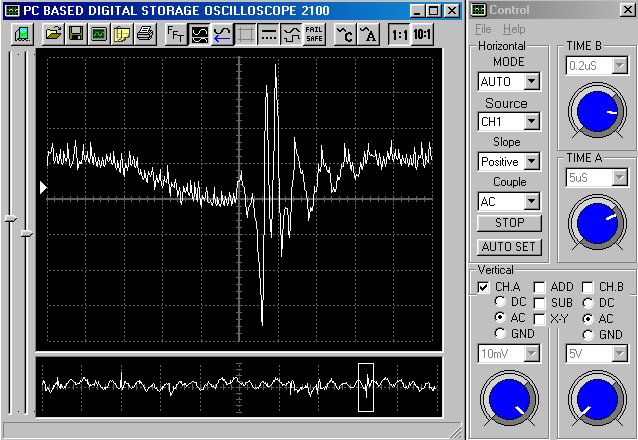The width and height of the screenshot is (638, 440).
Task: Open the FFT spectrum analysis tool
Action: click(175, 33)
